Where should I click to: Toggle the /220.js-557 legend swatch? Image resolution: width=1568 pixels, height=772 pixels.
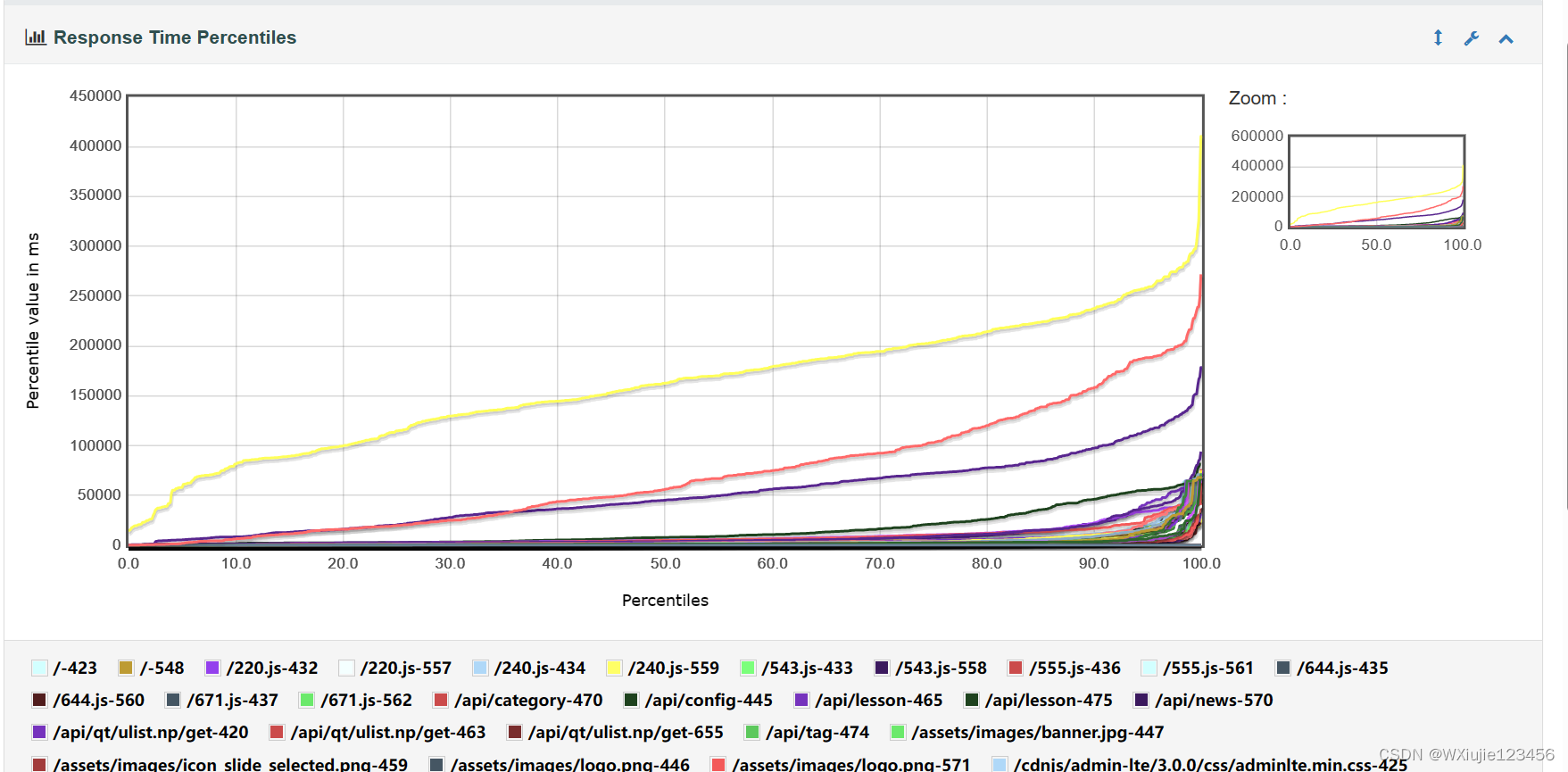(x=346, y=668)
